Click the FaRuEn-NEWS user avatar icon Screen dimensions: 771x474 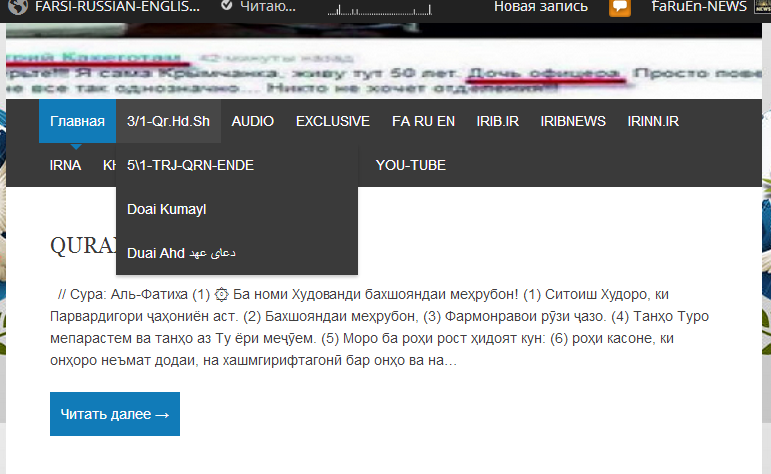pyautogui.click(x=761, y=7)
